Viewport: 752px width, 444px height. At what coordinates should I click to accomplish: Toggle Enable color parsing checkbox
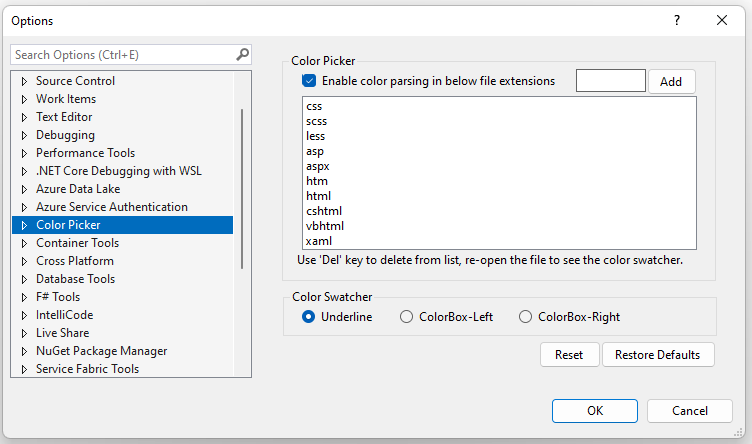click(x=309, y=81)
